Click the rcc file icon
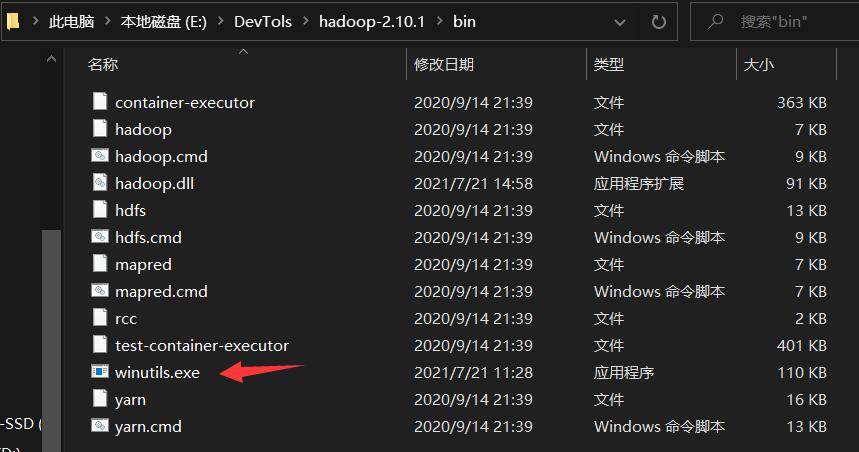This screenshot has height=452, width=859. pyautogui.click(x=99, y=318)
